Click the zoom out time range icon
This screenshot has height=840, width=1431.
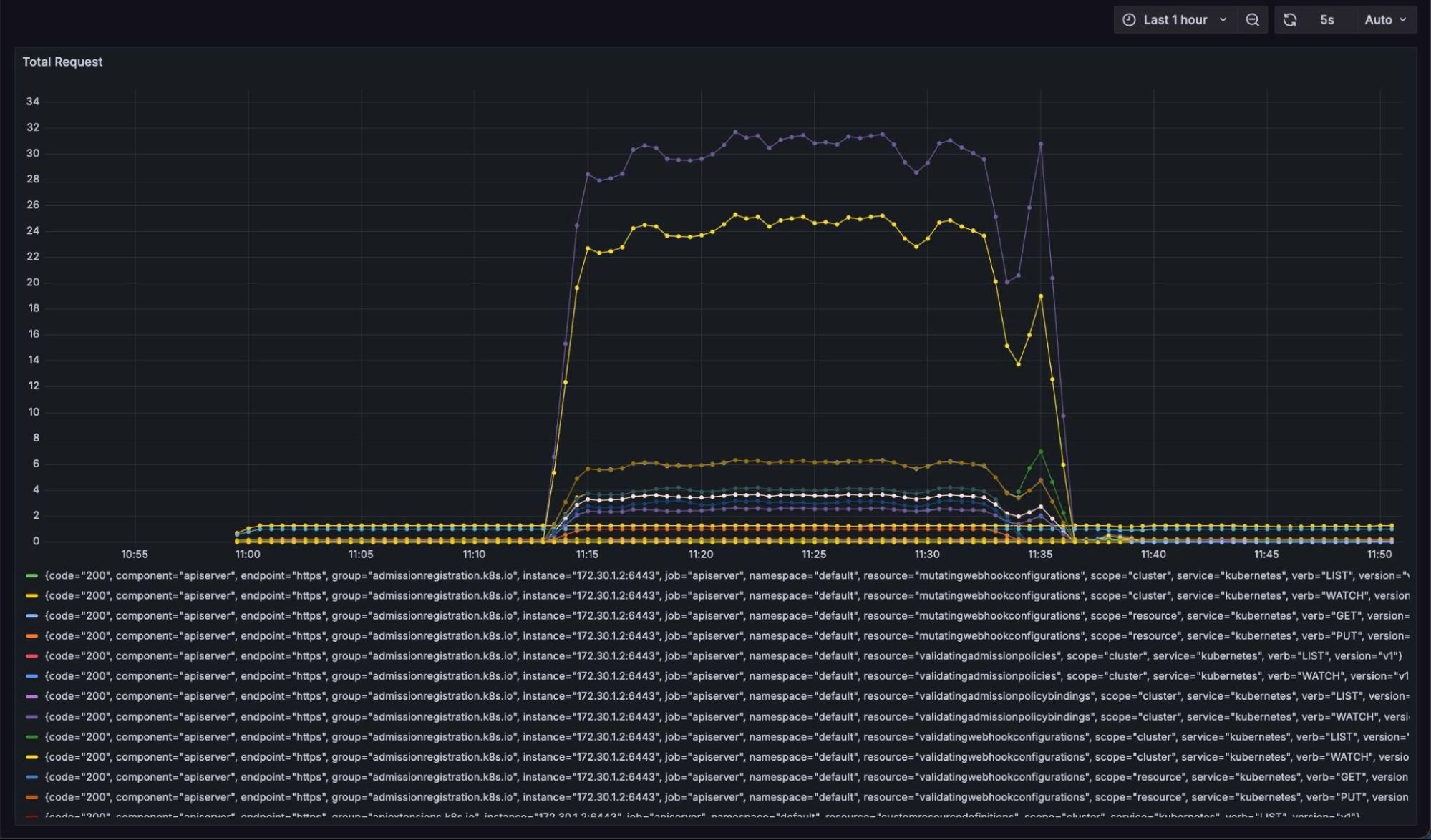click(1252, 20)
